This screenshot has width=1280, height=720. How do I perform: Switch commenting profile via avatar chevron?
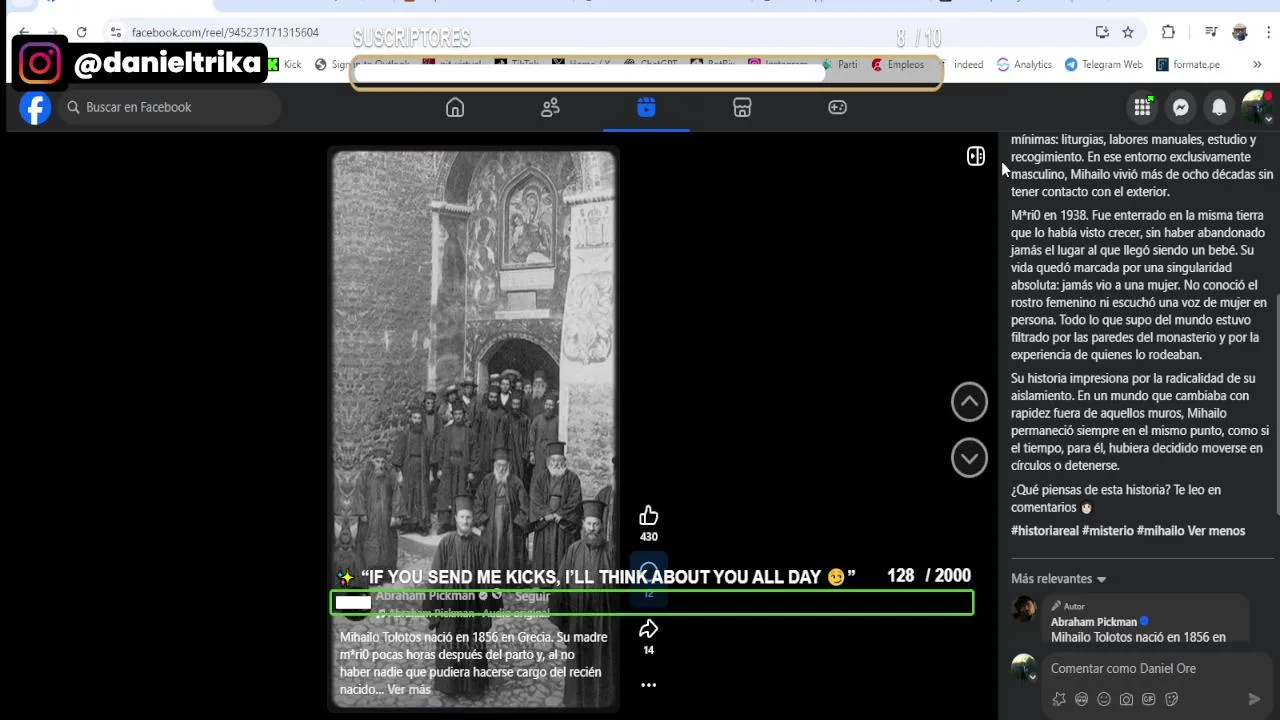coord(1033,677)
